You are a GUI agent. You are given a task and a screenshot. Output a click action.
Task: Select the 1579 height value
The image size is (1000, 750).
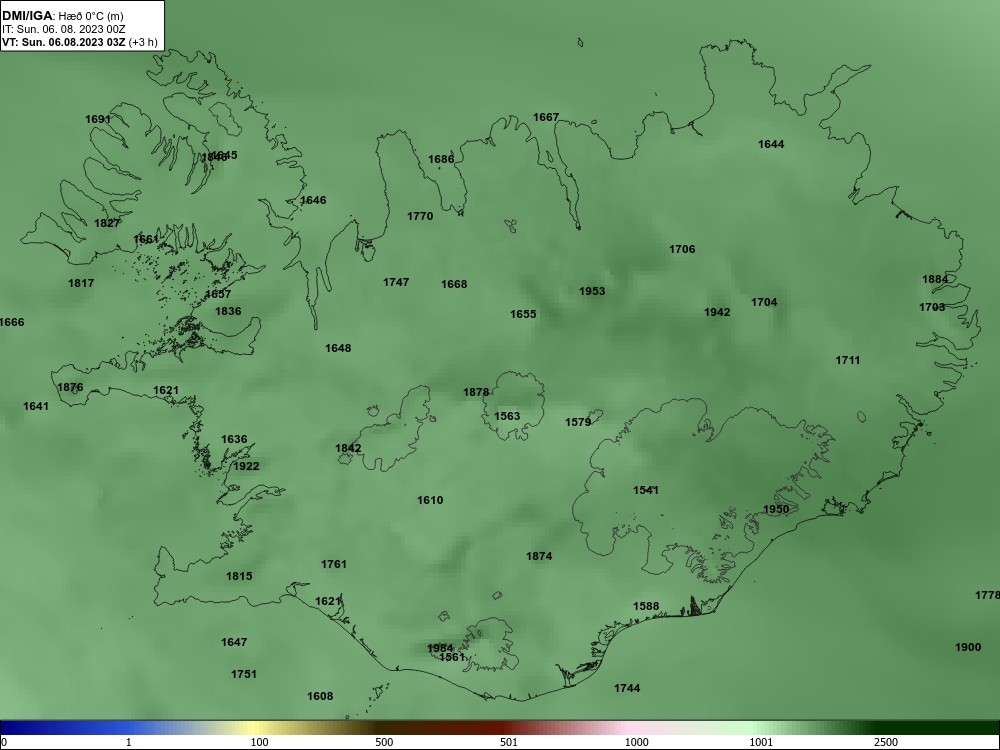point(578,422)
